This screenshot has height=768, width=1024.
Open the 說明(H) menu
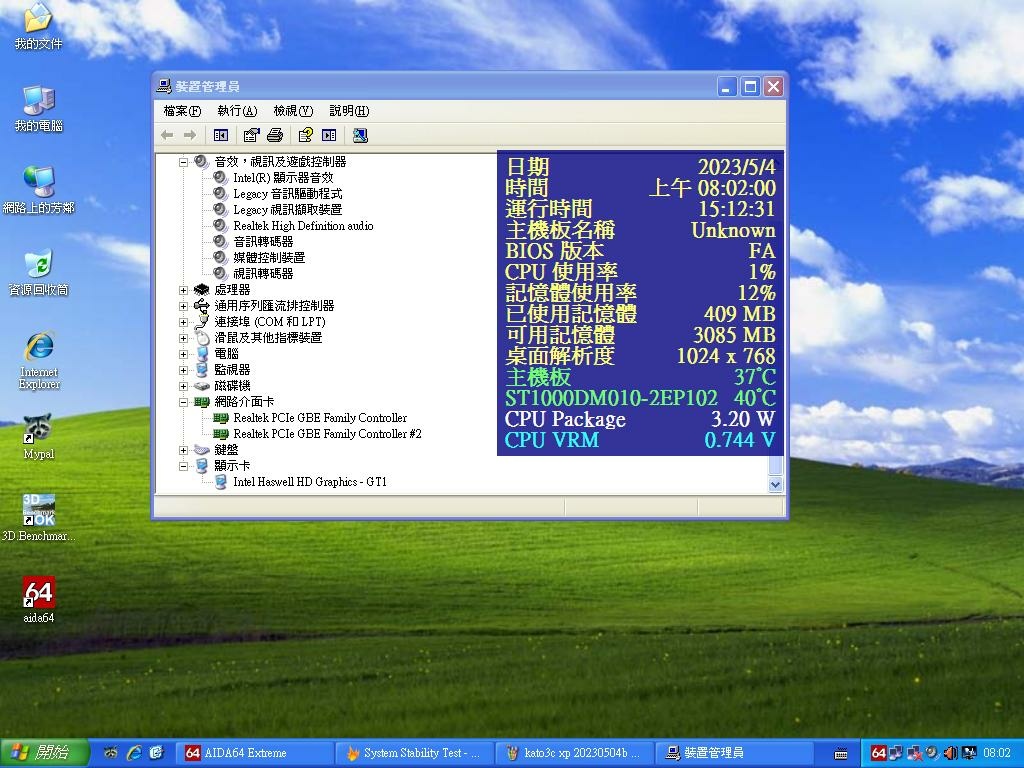pyautogui.click(x=349, y=111)
